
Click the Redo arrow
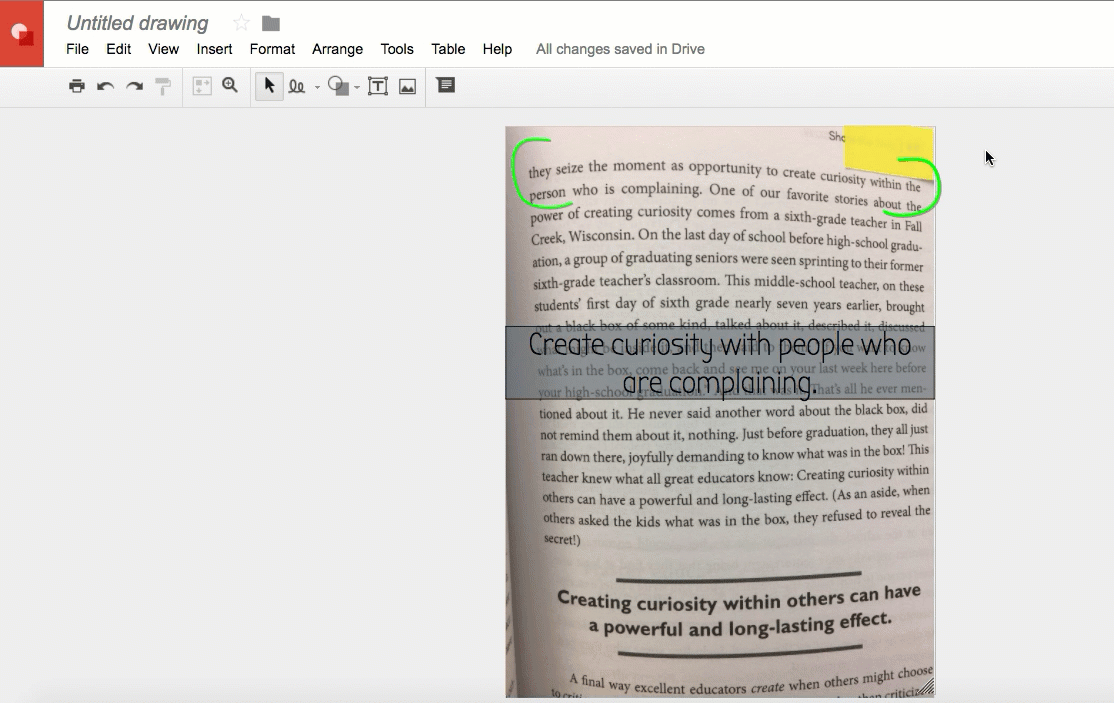tap(134, 86)
